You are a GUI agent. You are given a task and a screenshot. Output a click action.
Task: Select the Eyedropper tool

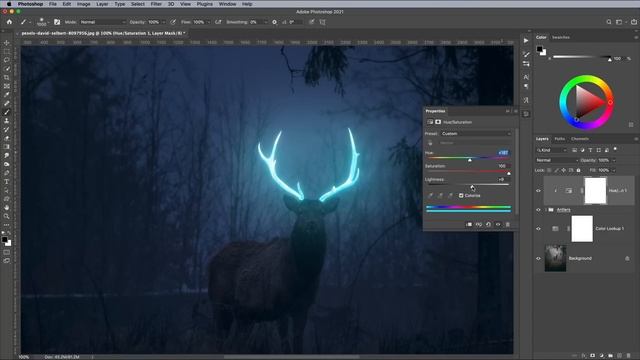[7, 95]
